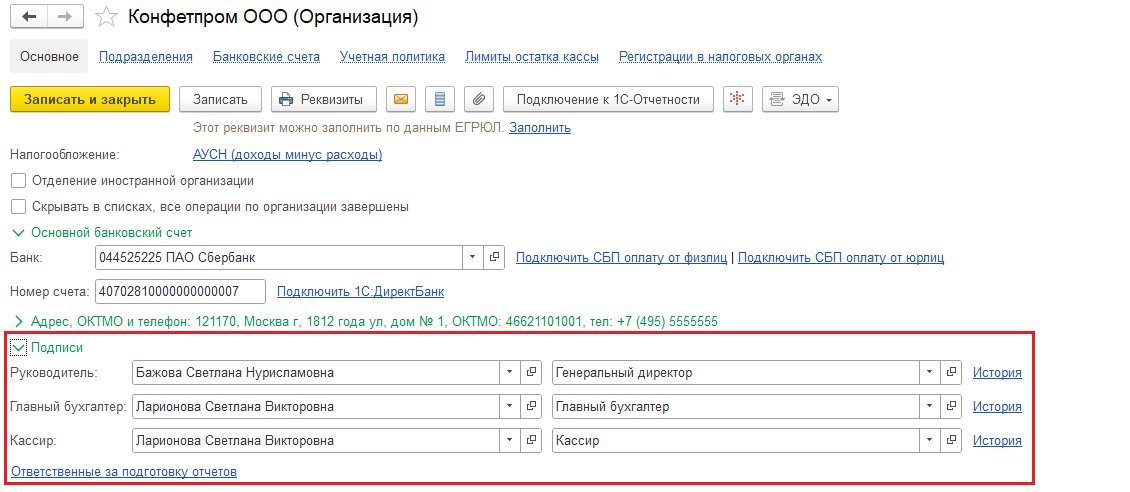Expand the Руководитель name dropdown
Screen dimensions: 1130x492
[x=509, y=373]
